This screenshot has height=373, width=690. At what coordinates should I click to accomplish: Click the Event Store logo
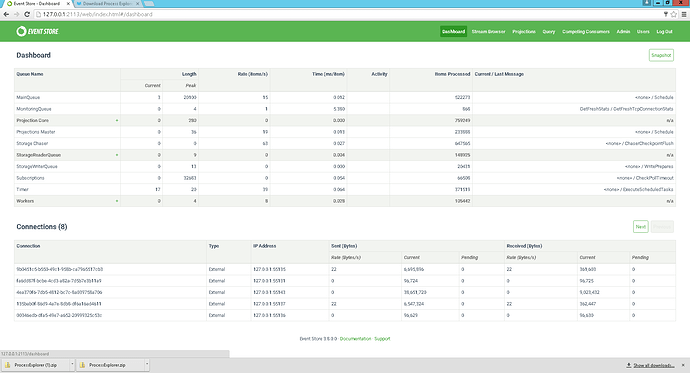[37, 31]
